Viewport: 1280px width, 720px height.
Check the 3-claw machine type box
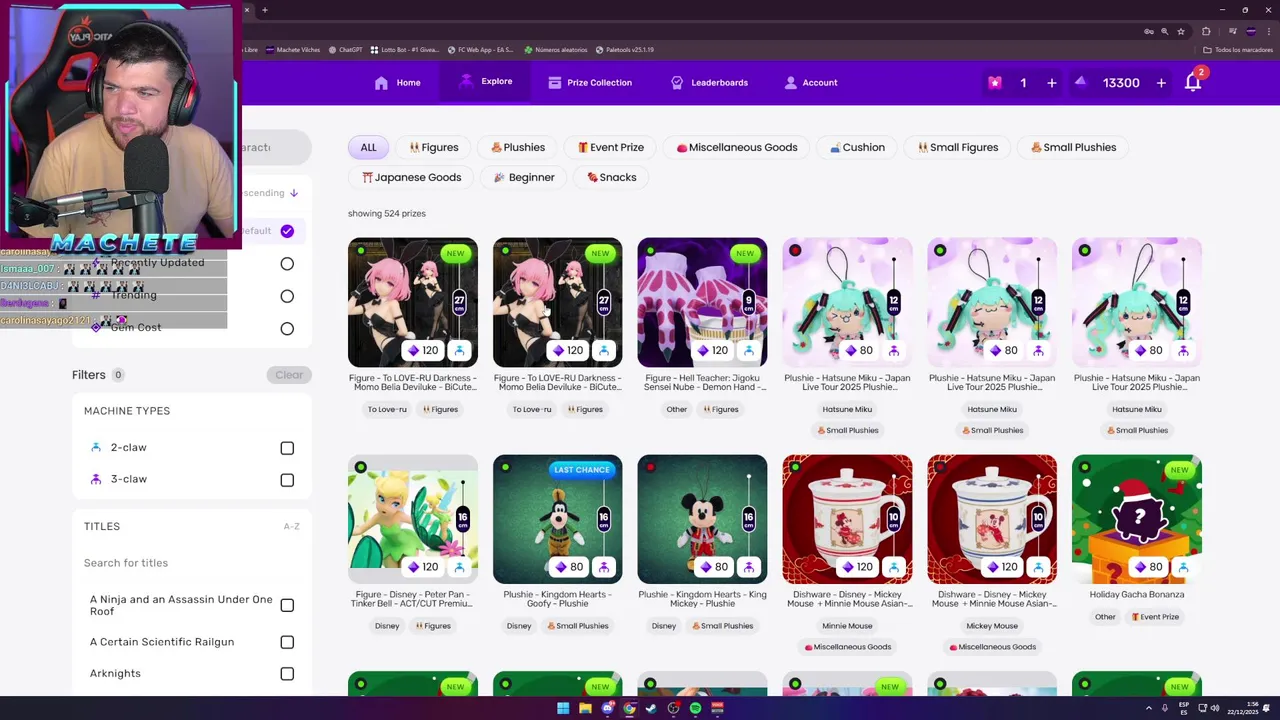pos(287,480)
